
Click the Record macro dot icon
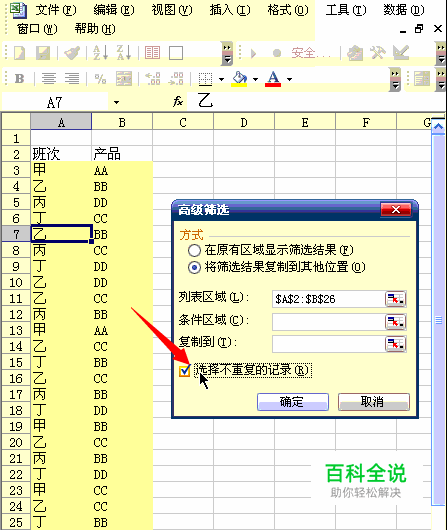[277, 53]
